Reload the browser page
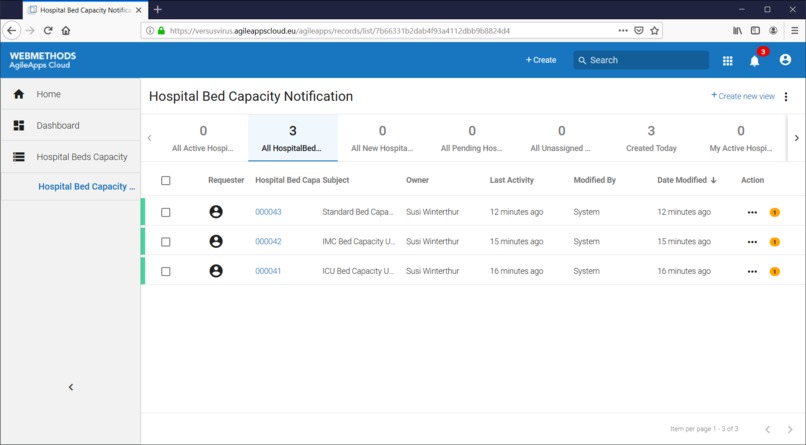Image resolution: width=806 pixels, height=445 pixels. pos(48,30)
